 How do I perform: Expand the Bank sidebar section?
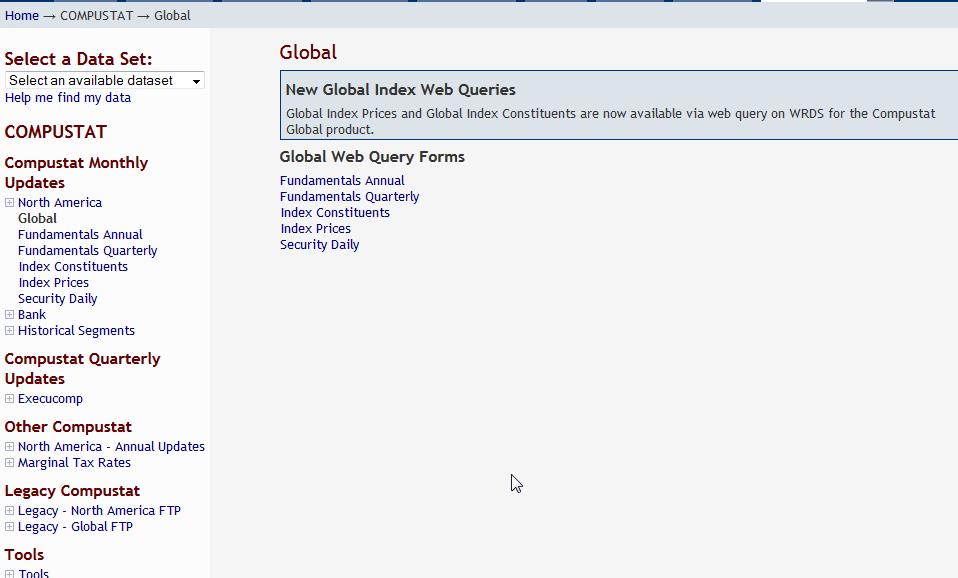coord(9,314)
